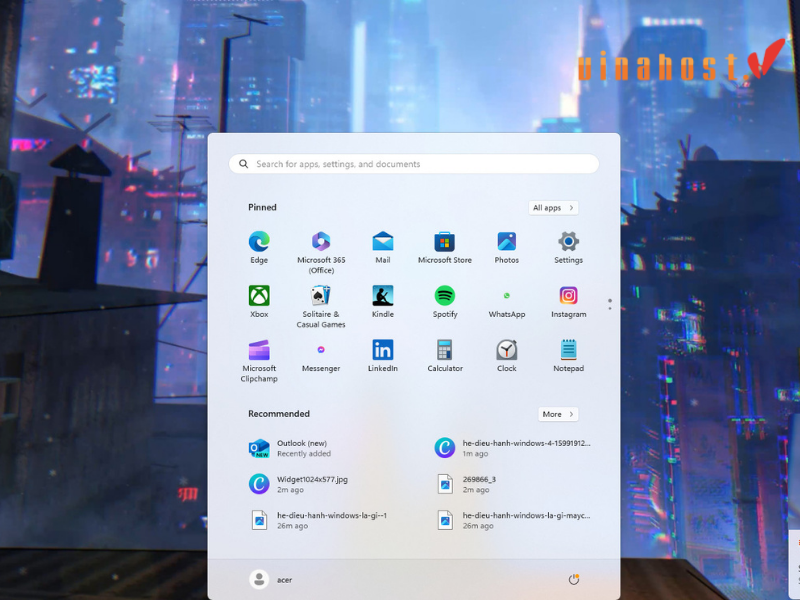Launch Microsoft 365 (Office)
800x600 pixels.
tap(321, 253)
